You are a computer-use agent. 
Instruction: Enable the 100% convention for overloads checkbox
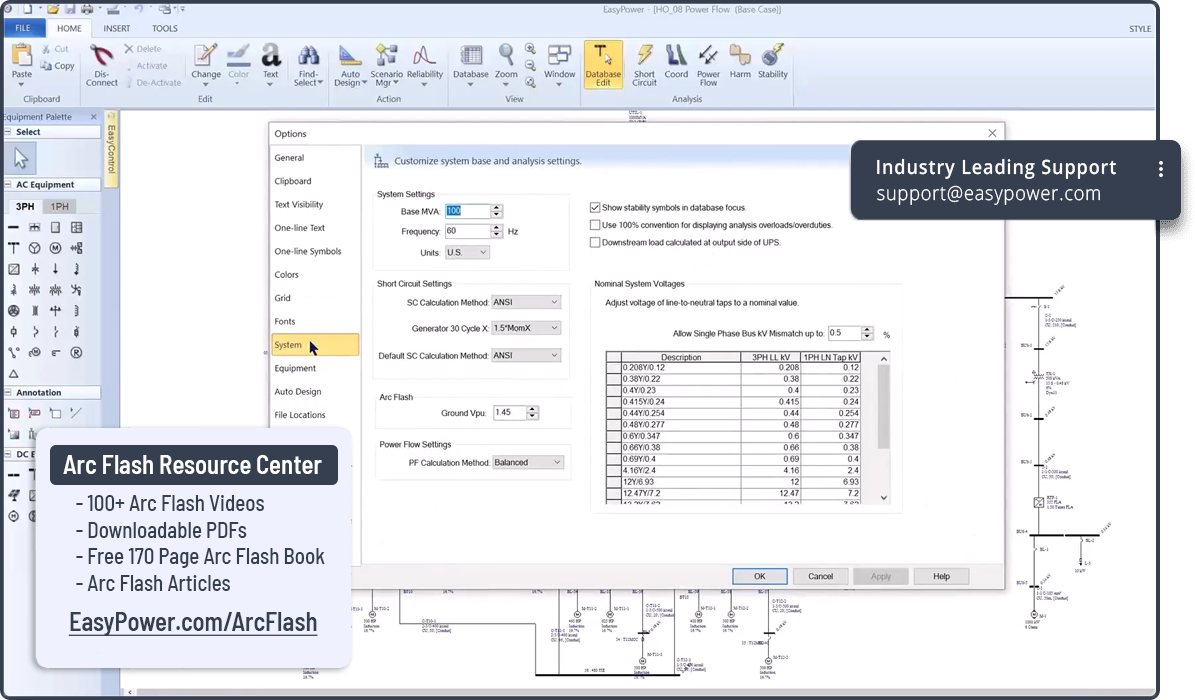pos(595,225)
